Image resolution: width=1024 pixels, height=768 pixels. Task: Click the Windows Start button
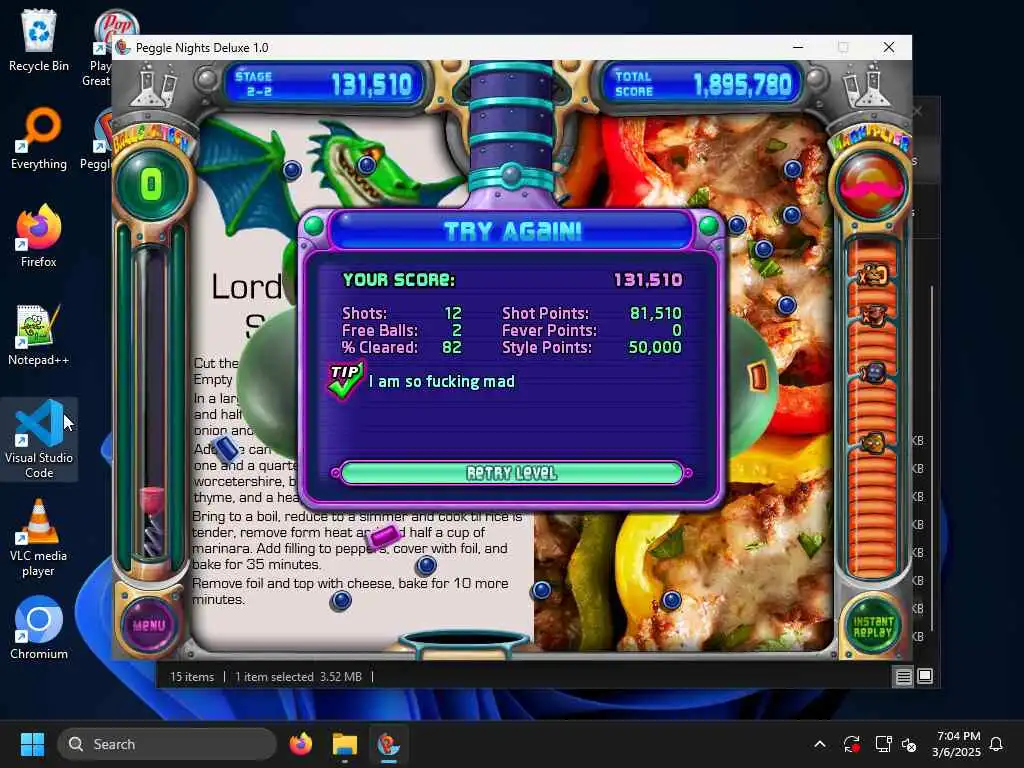[x=32, y=744]
